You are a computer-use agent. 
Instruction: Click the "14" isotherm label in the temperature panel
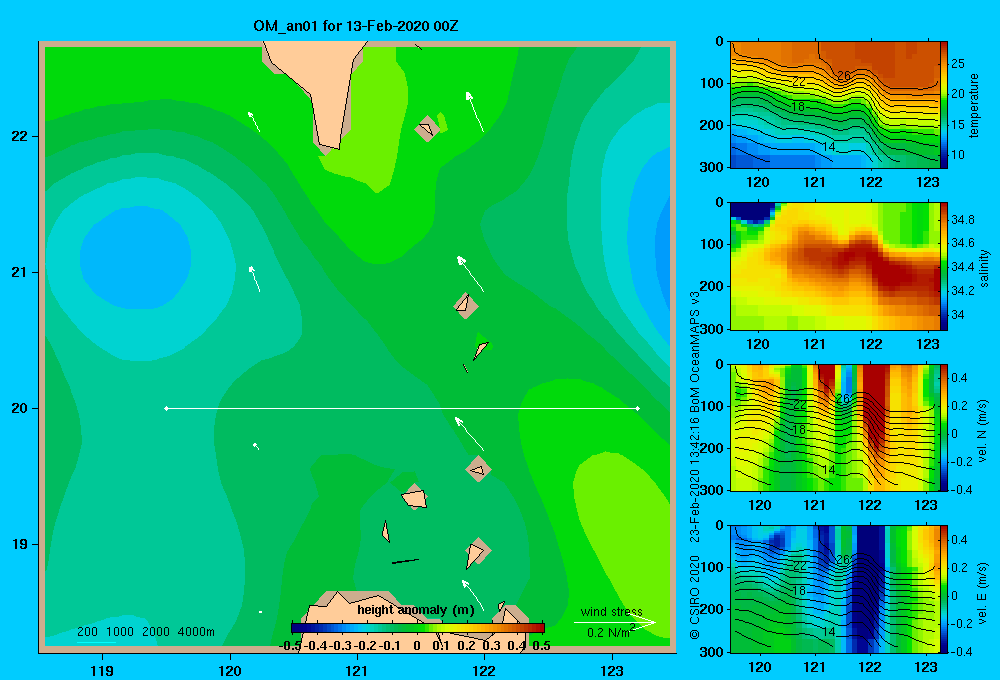click(828, 147)
